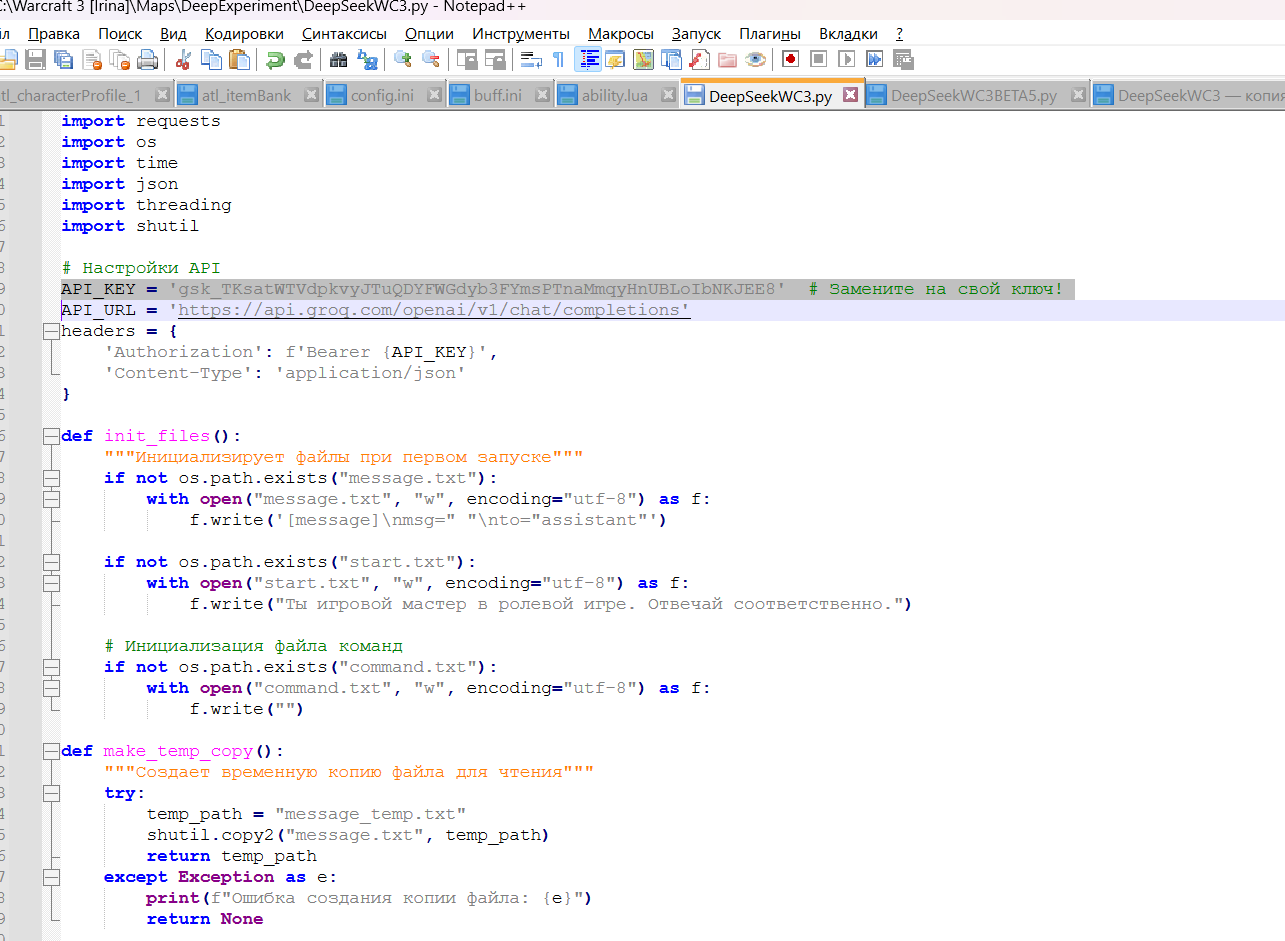Click the Undo arrow icon
The width and height of the screenshot is (1285, 941).
(x=275, y=60)
